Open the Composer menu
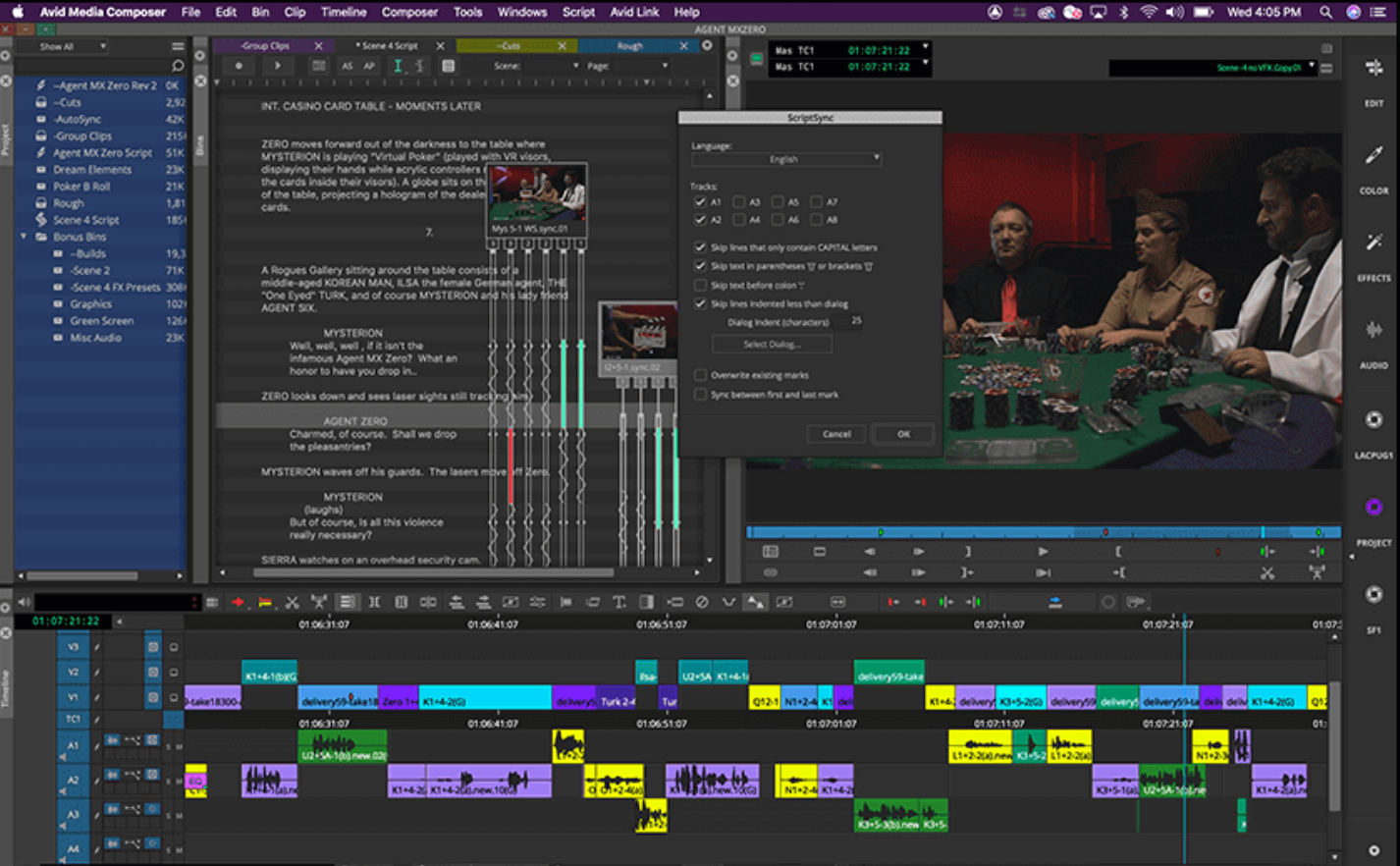This screenshot has width=1400, height=866. pos(408,12)
